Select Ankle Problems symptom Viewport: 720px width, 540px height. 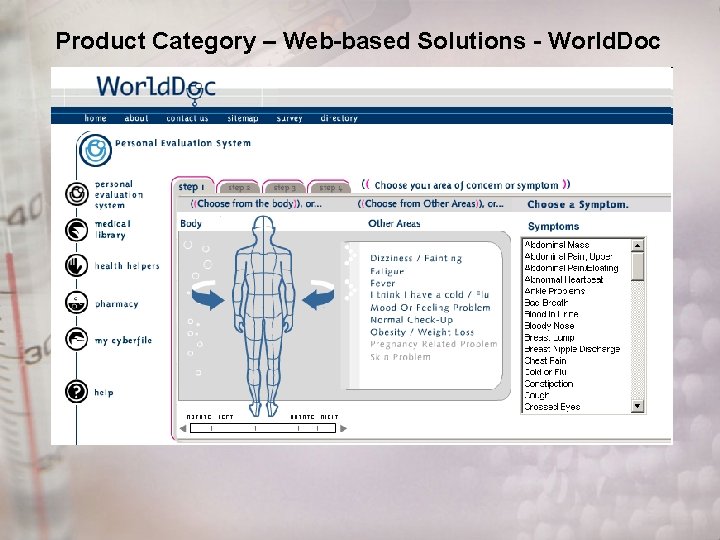coord(554,291)
